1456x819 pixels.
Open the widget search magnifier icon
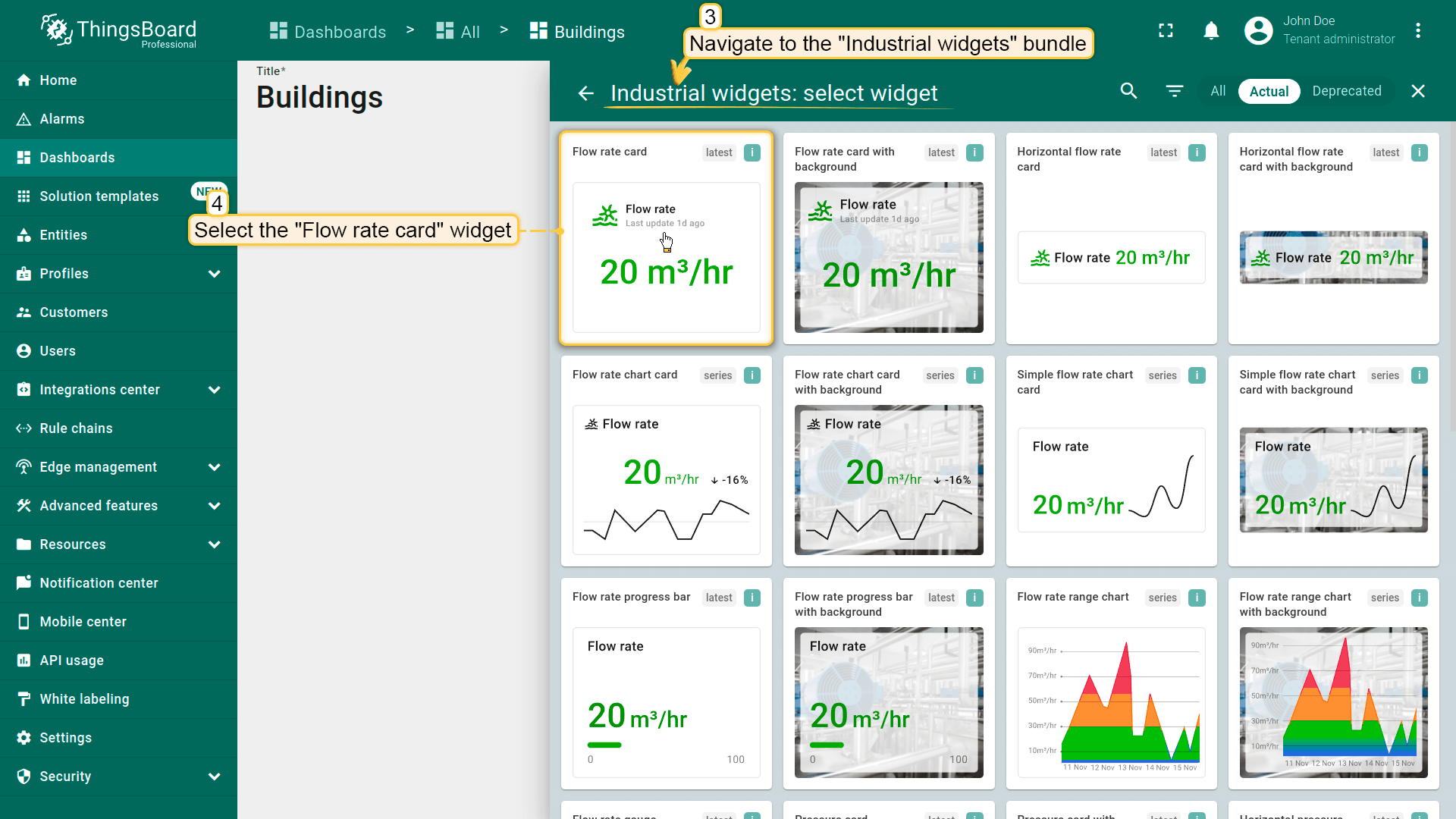tap(1128, 91)
